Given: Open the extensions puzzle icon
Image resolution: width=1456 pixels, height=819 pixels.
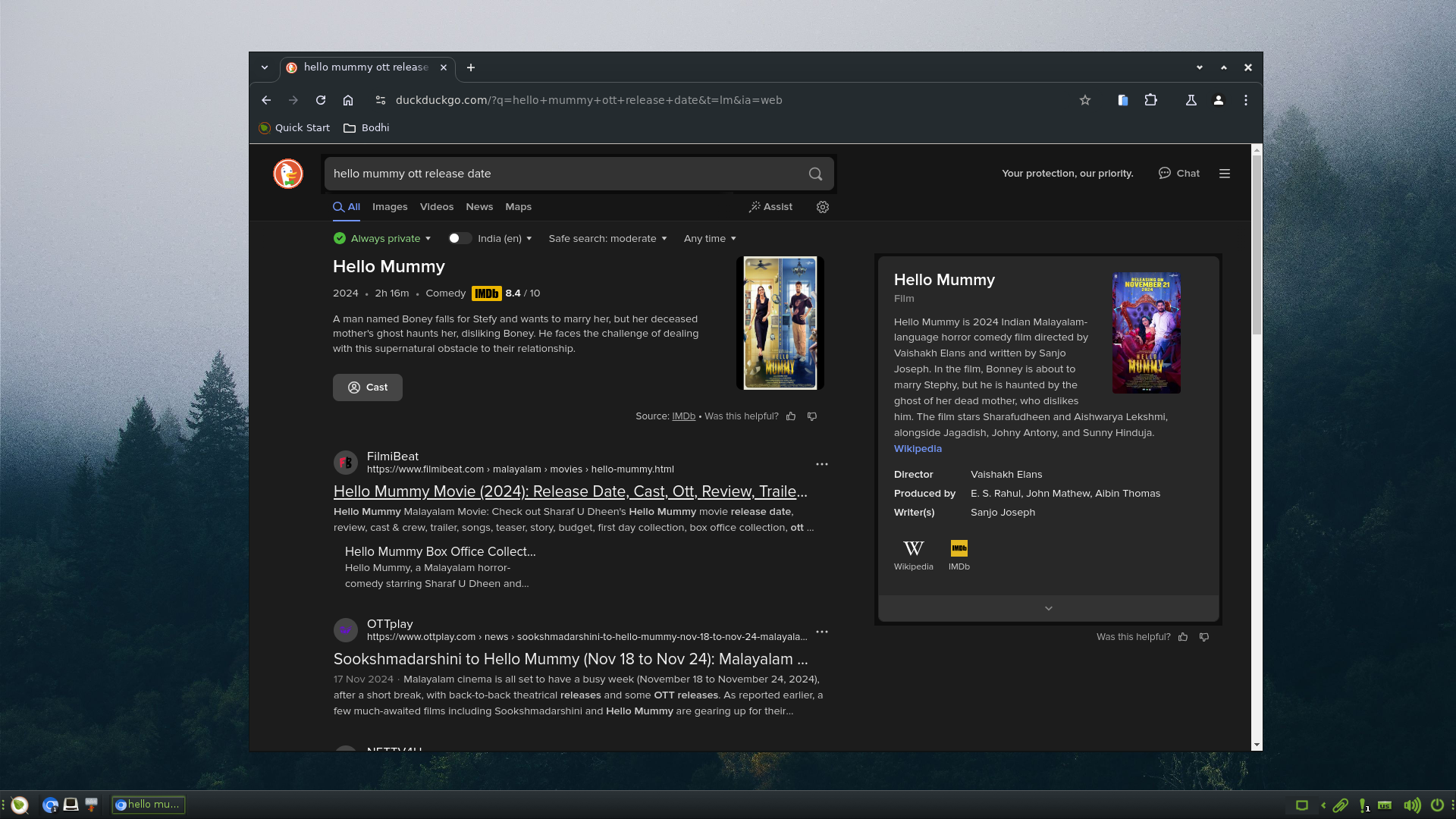Looking at the screenshot, I should (x=1151, y=100).
